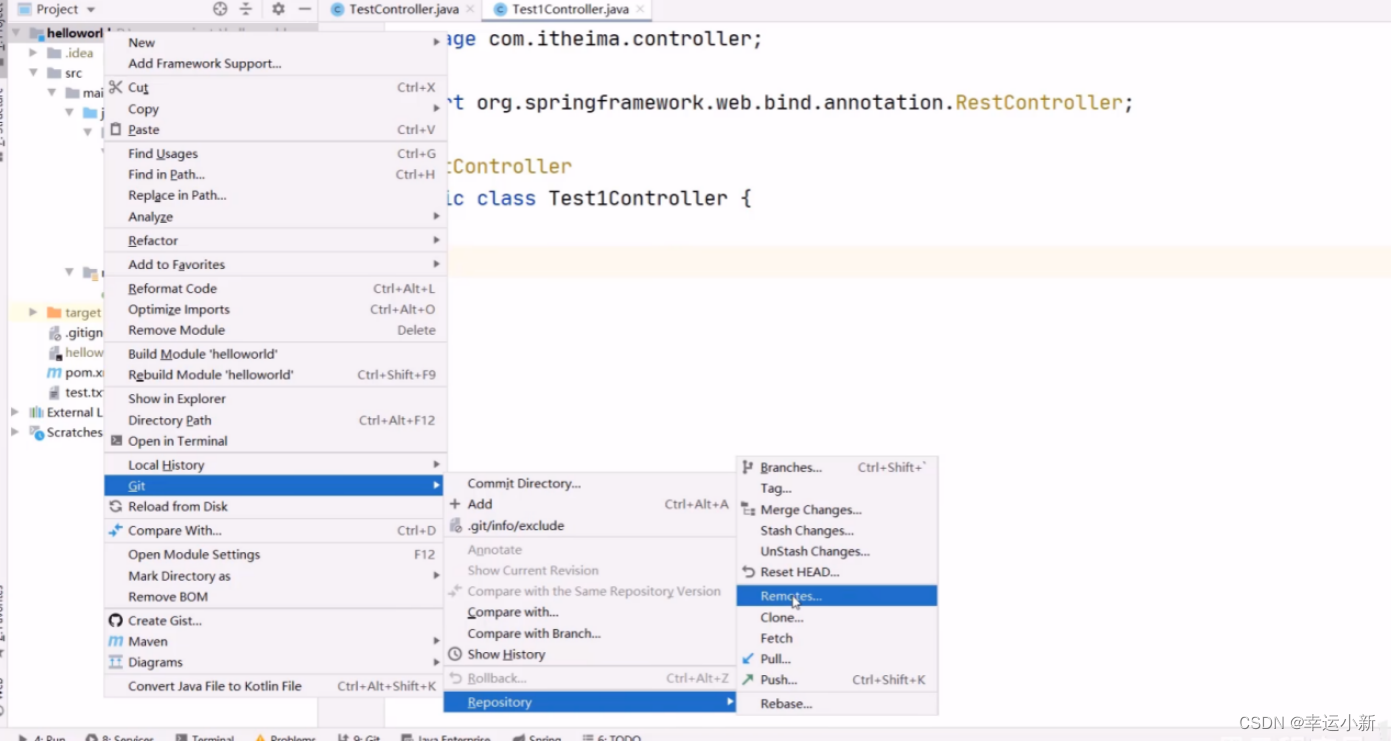Click the Create Gist GitHub icon

pos(116,620)
